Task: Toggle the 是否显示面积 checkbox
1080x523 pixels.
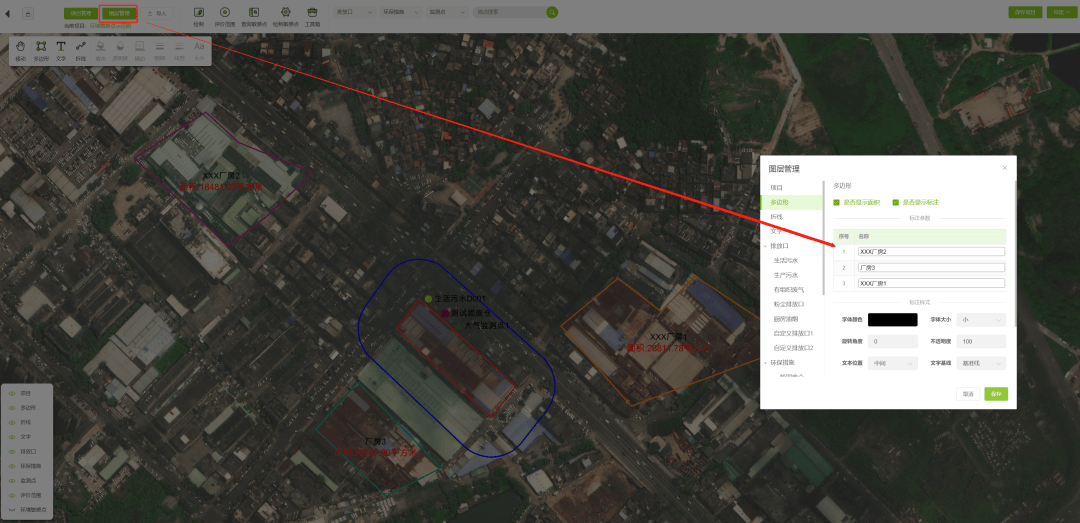Action: click(837, 202)
